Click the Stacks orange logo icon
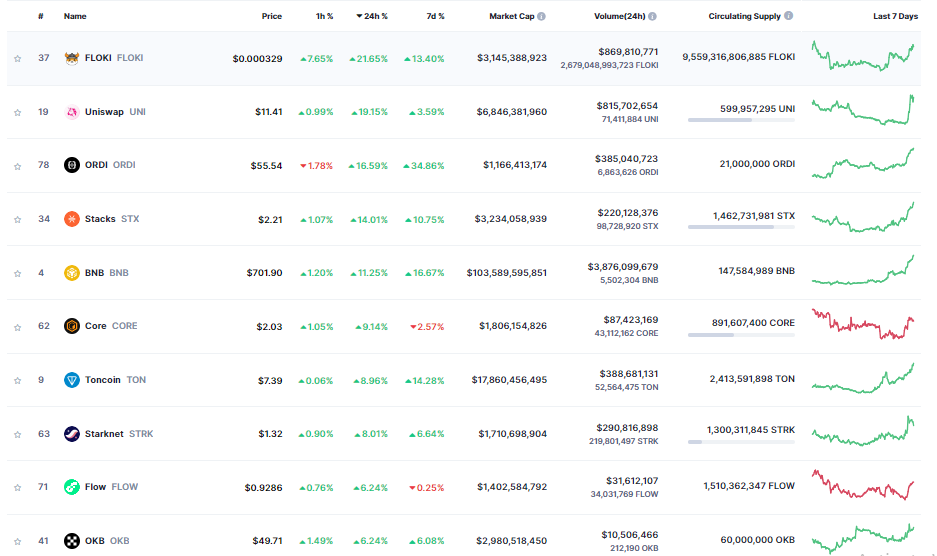The height and width of the screenshot is (556, 937). (x=72, y=219)
